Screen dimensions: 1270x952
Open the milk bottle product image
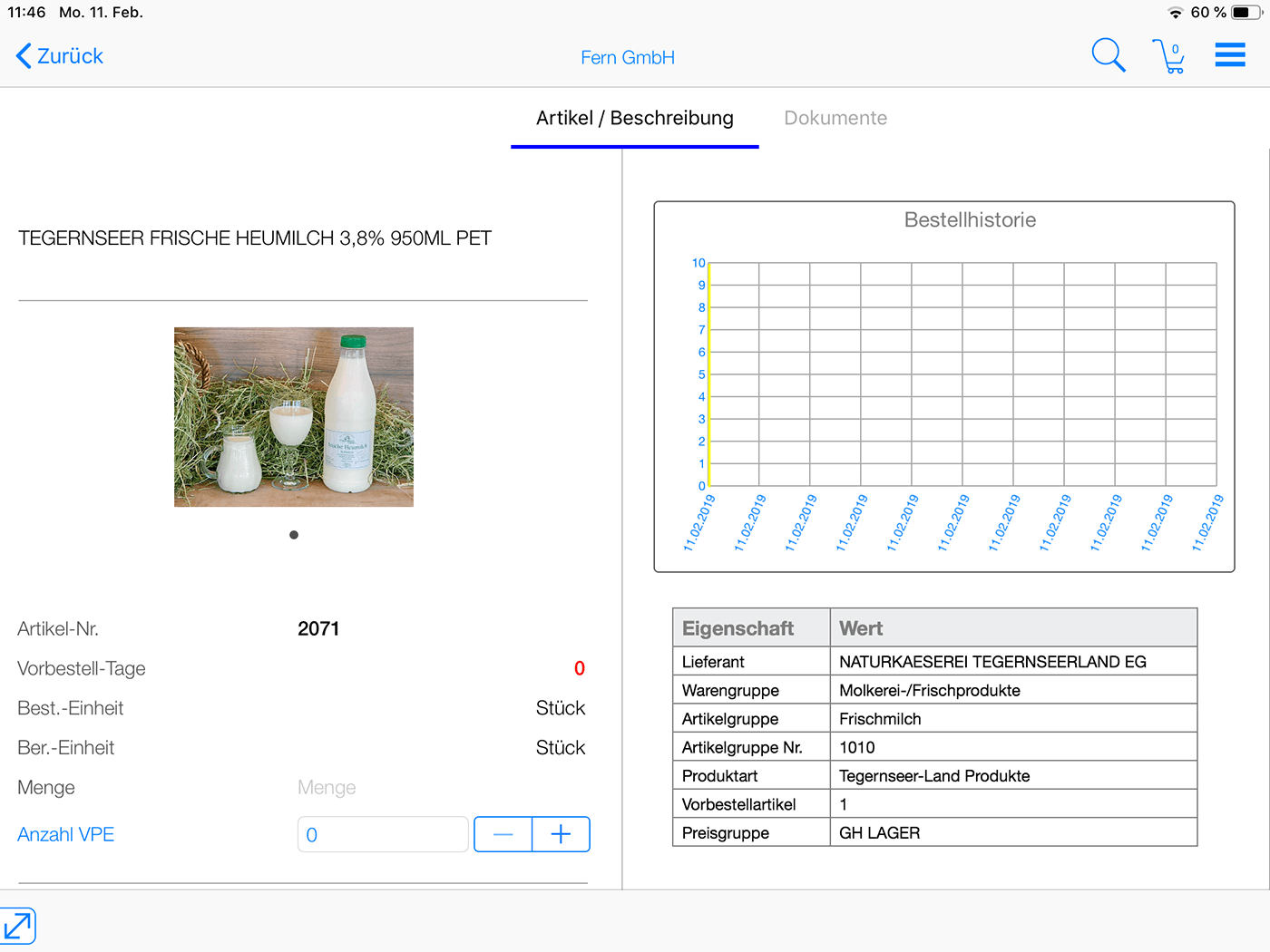click(294, 417)
